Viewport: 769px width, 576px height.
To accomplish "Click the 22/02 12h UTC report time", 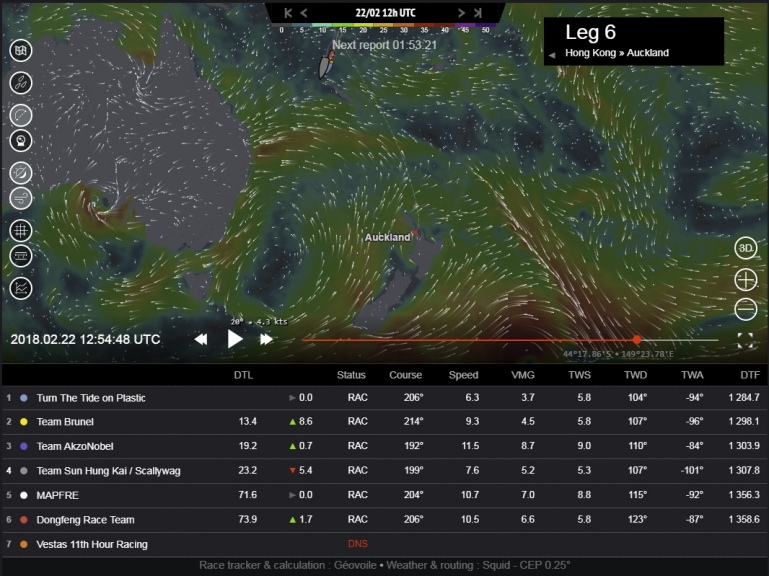I will point(385,13).
